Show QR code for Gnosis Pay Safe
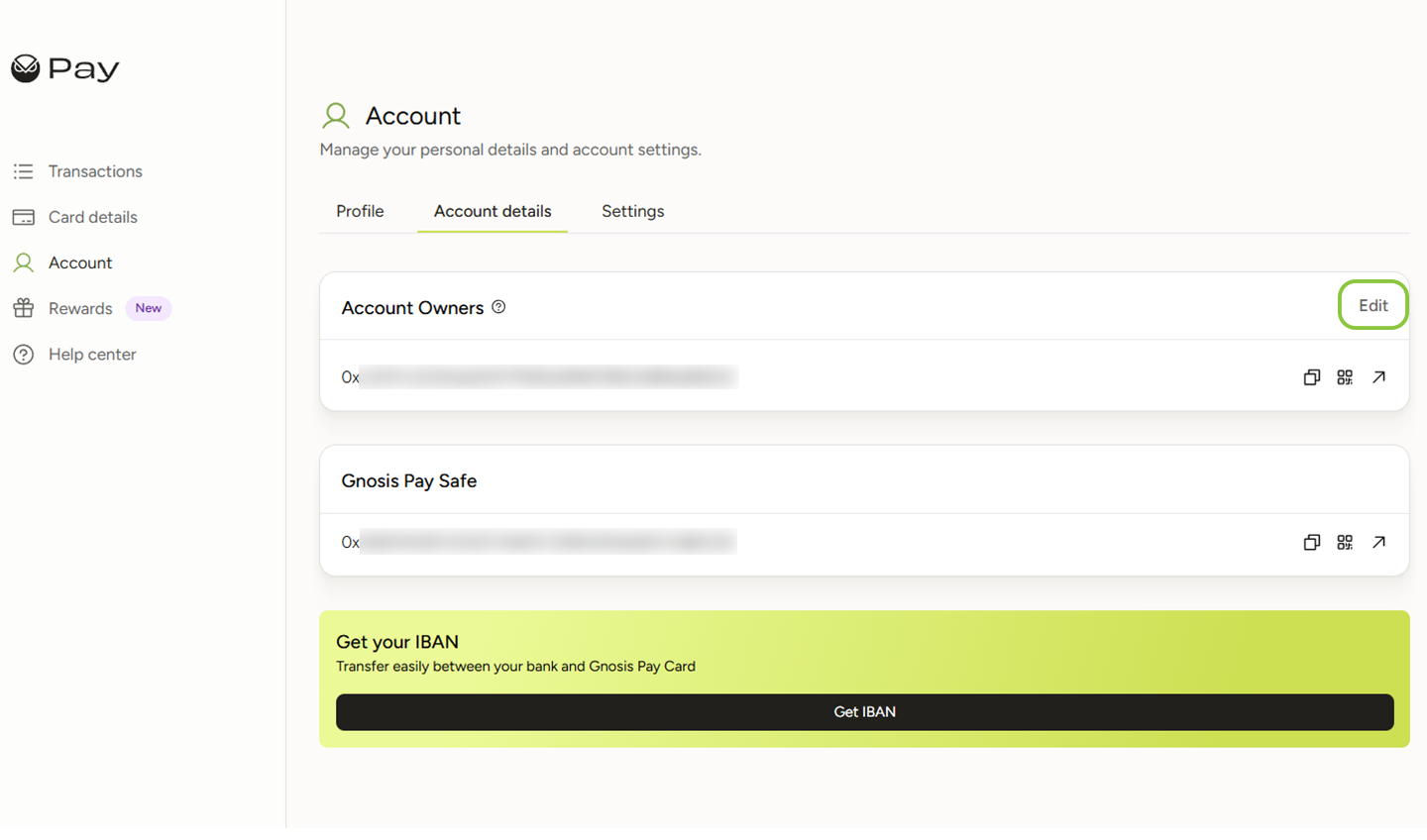The width and height of the screenshot is (1427, 840). [x=1345, y=542]
